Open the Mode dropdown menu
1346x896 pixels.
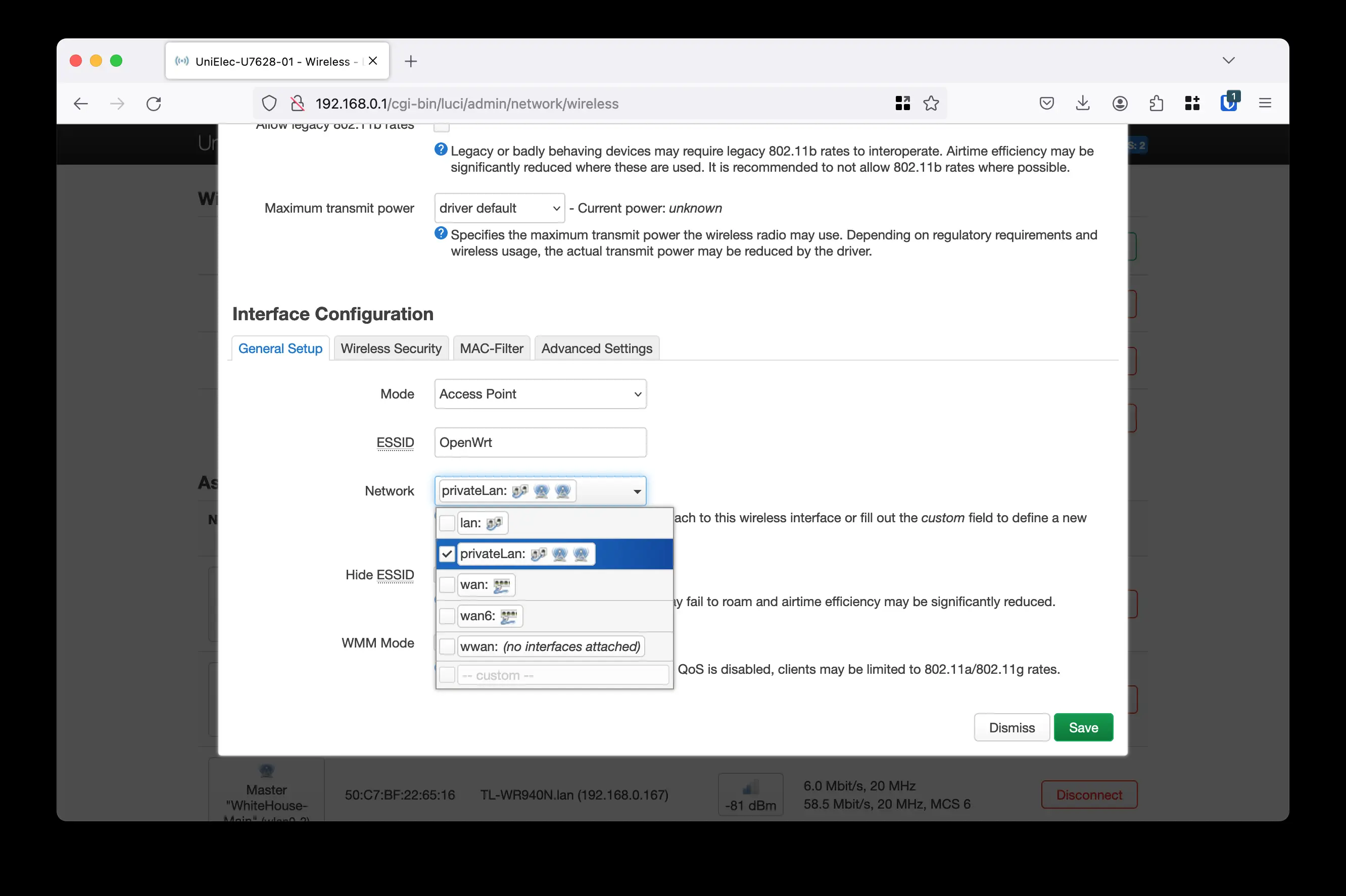click(x=539, y=393)
